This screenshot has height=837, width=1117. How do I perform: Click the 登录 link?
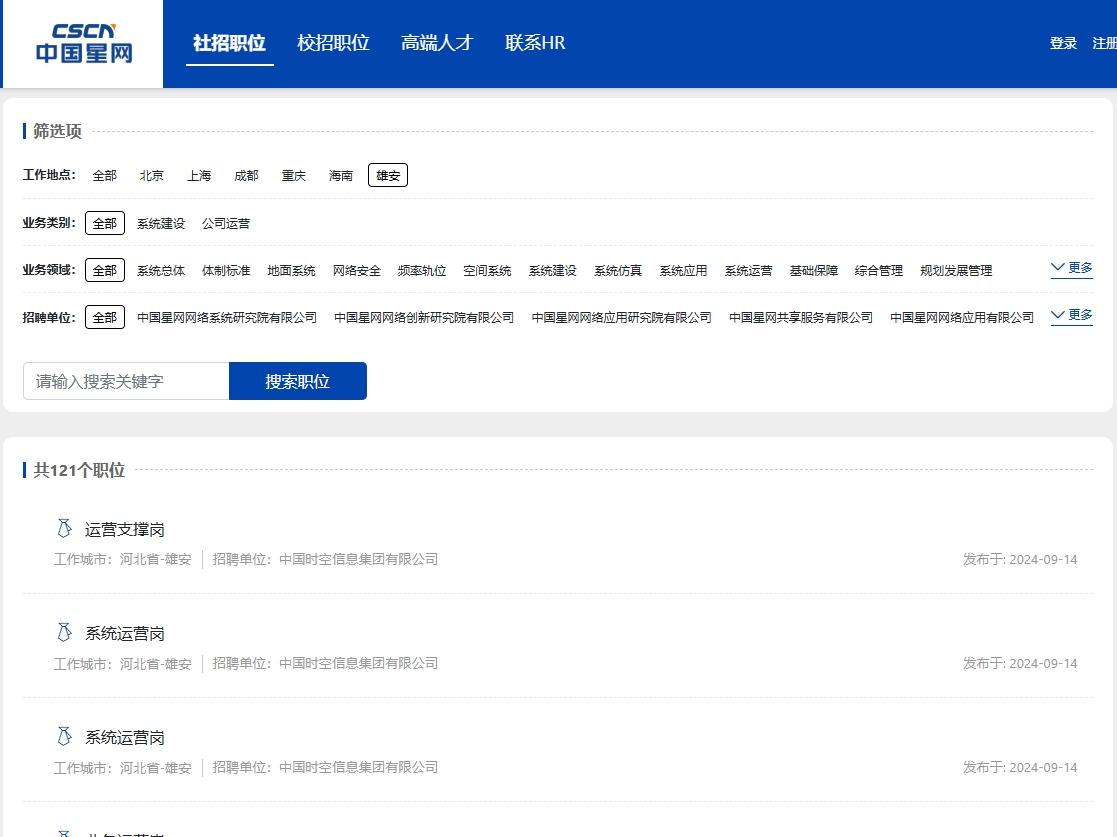pos(1063,43)
